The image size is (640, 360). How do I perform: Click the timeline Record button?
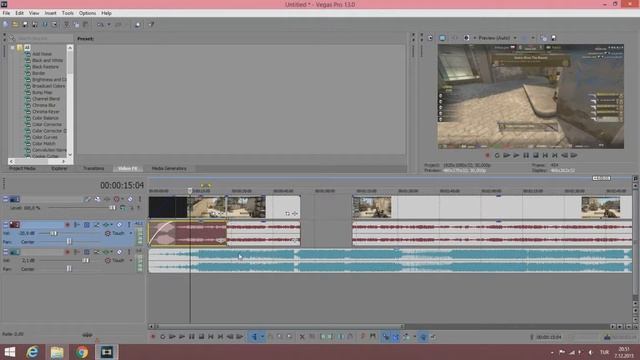tap(153, 337)
